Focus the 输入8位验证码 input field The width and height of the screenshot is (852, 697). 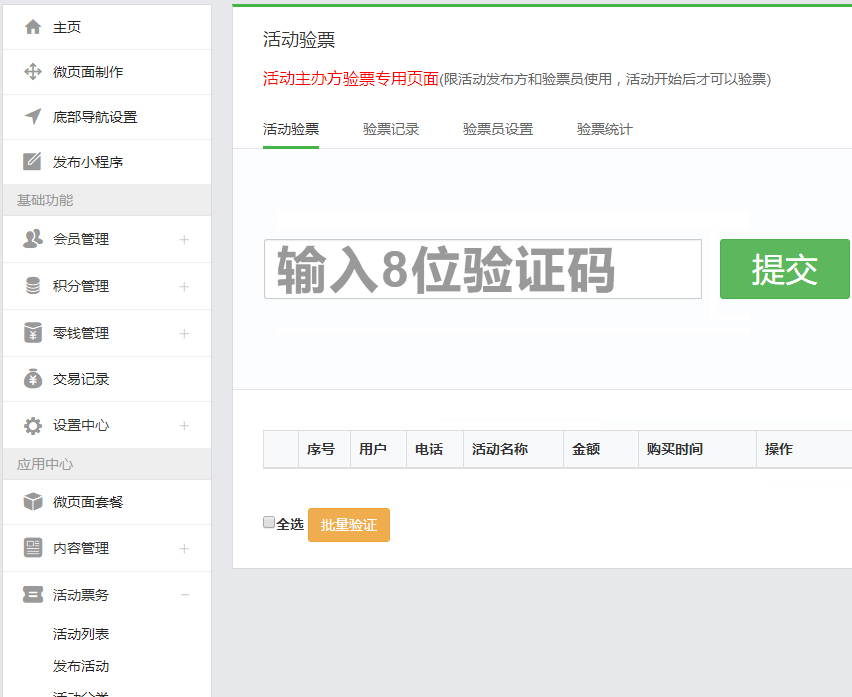(x=482, y=269)
